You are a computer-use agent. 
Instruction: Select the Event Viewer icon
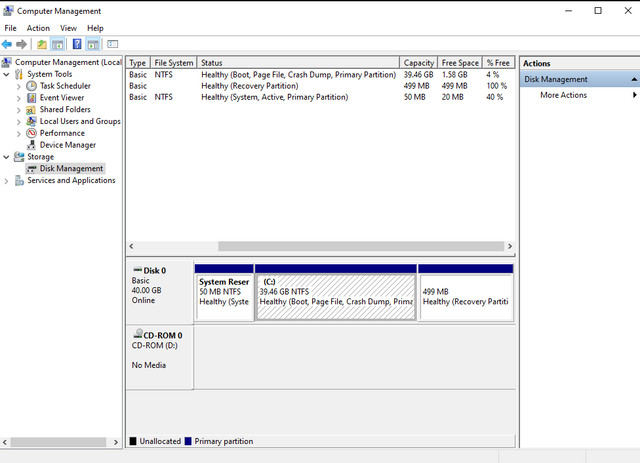coord(31,98)
